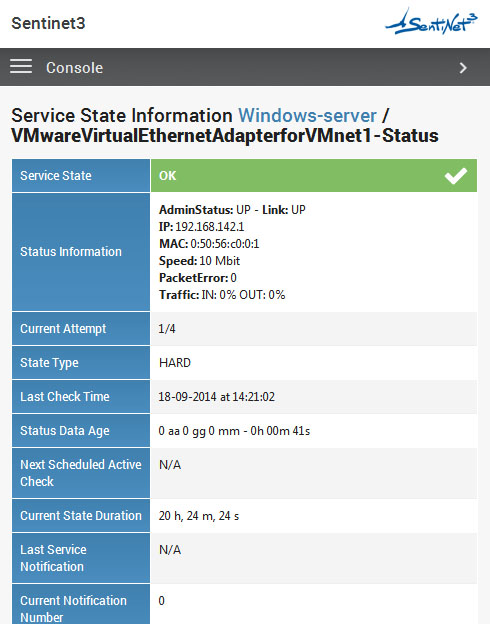Expand the right chevron in Console bar
The height and width of the screenshot is (624, 490).
point(463,68)
